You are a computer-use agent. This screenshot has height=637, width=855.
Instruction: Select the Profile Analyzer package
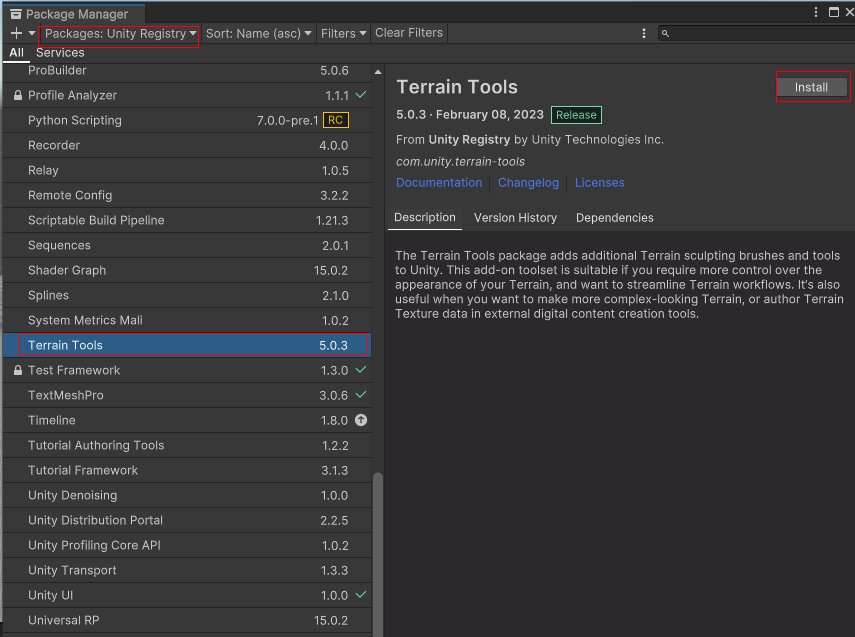[x=187, y=95]
